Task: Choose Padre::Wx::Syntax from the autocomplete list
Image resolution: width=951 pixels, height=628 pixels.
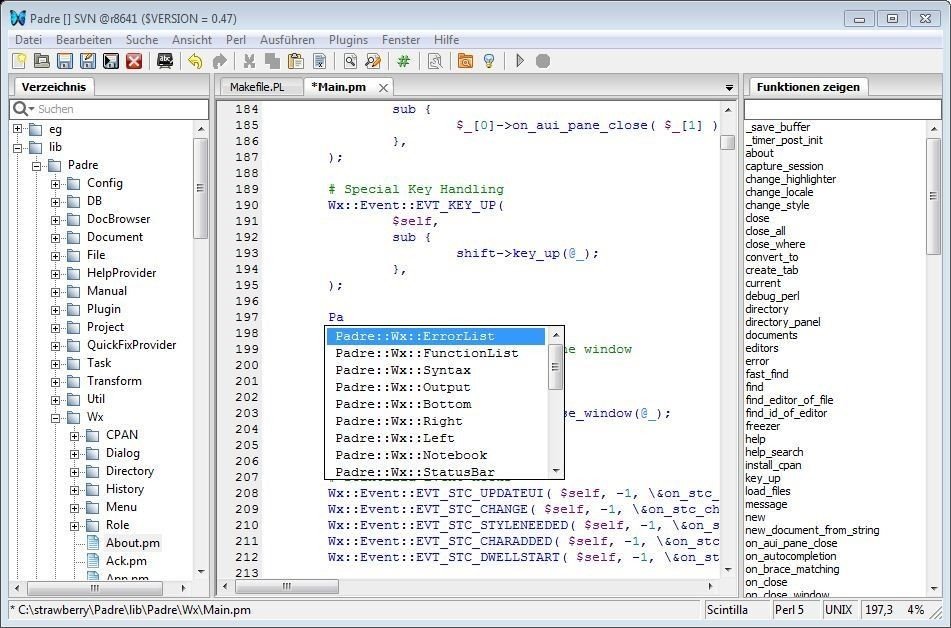Action: [x=437, y=370]
